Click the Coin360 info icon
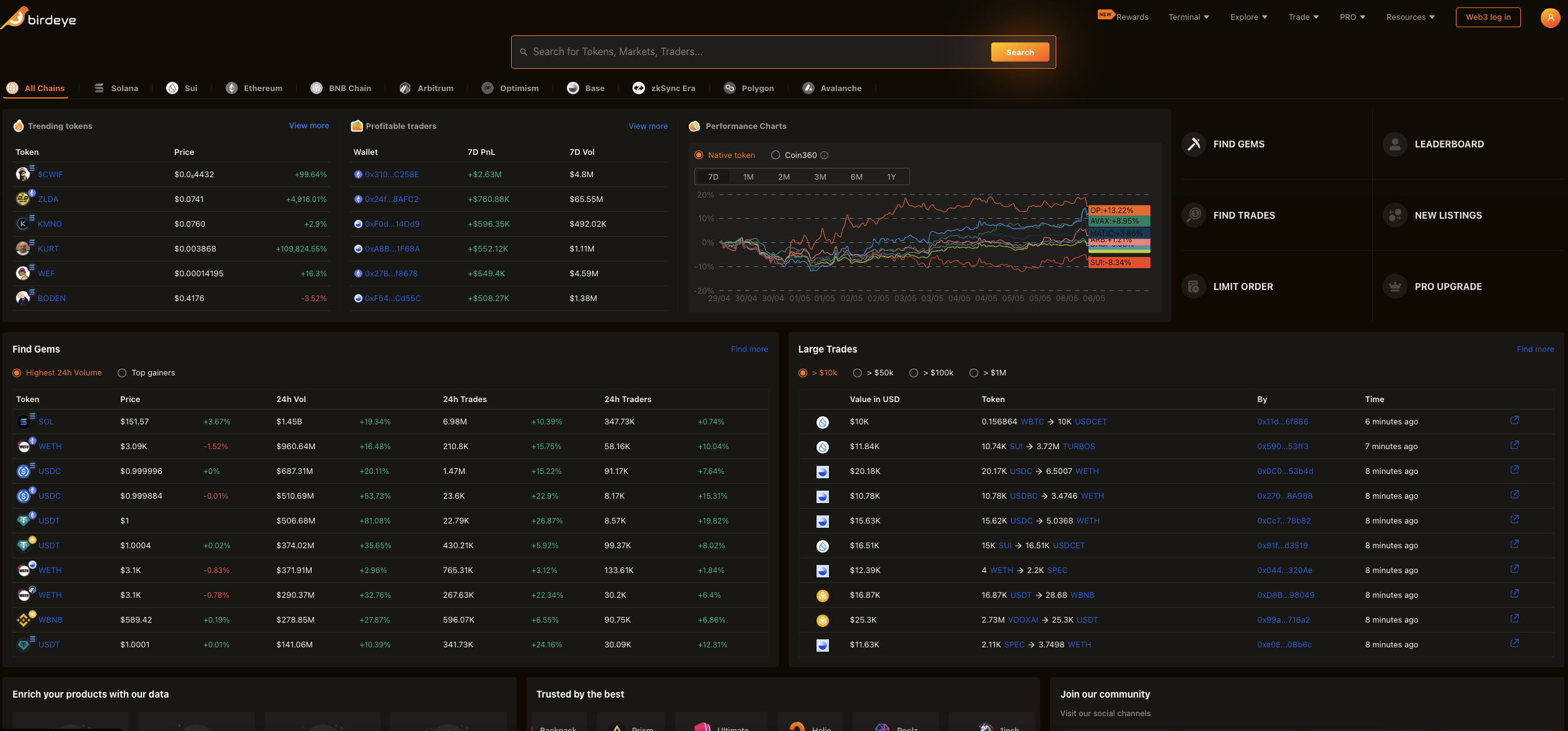Viewport: 1568px width, 731px height. [825, 155]
